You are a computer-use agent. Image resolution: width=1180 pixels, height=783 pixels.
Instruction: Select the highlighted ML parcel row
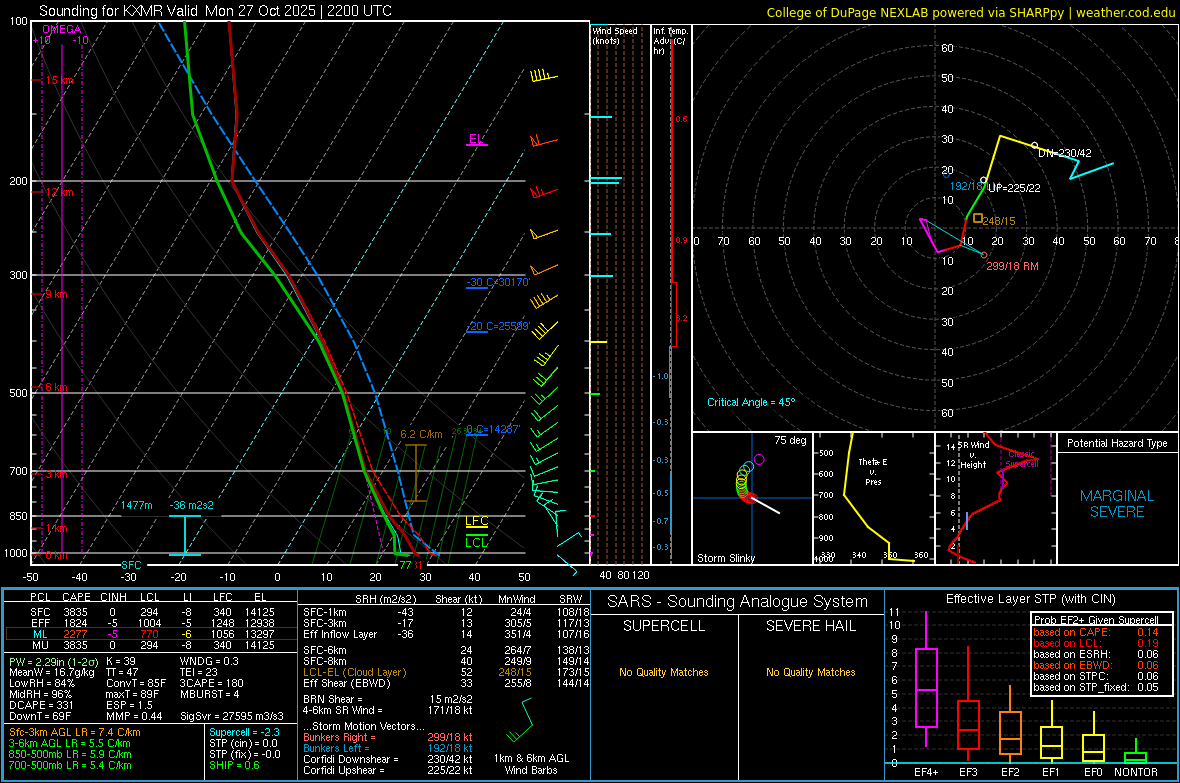[151, 634]
